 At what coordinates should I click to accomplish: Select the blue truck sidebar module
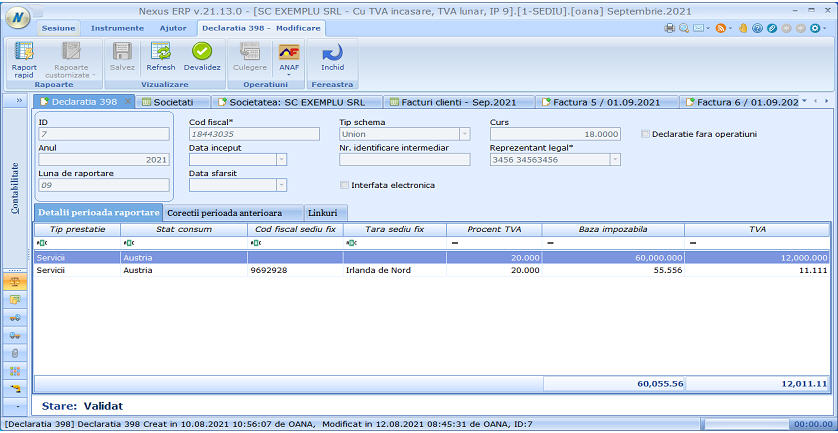pos(15,335)
